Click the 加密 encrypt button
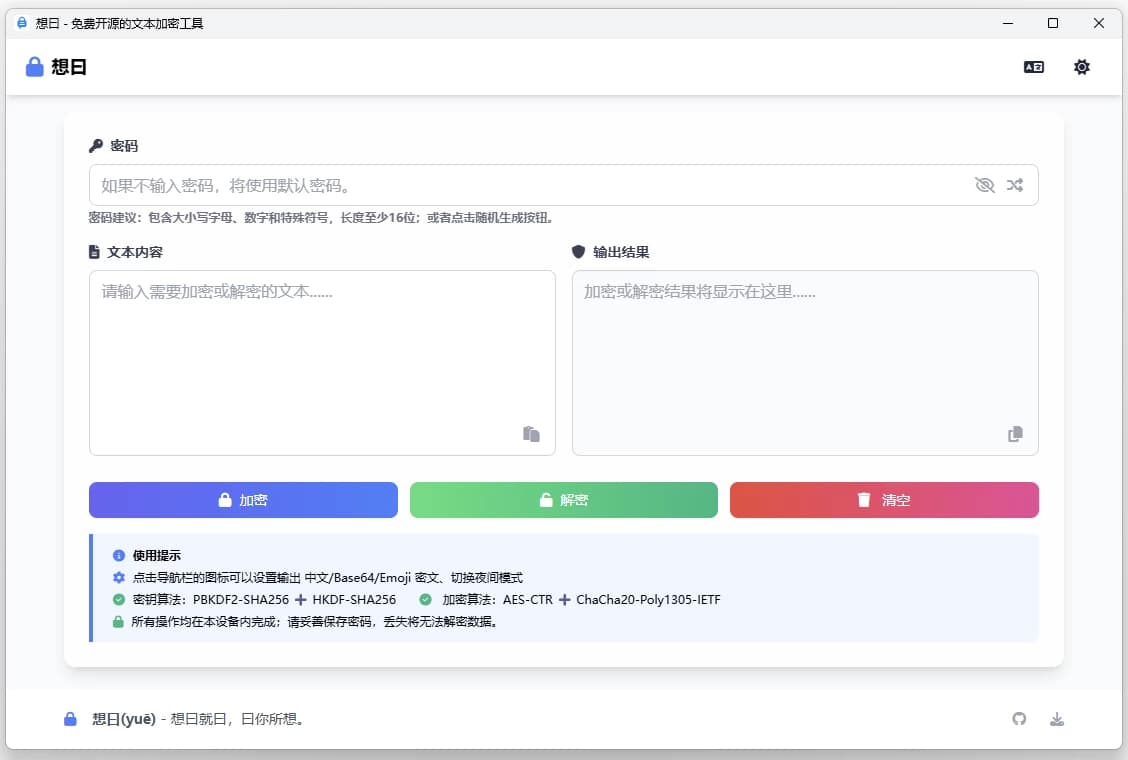This screenshot has height=760, width=1128. pyautogui.click(x=243, y=500)
